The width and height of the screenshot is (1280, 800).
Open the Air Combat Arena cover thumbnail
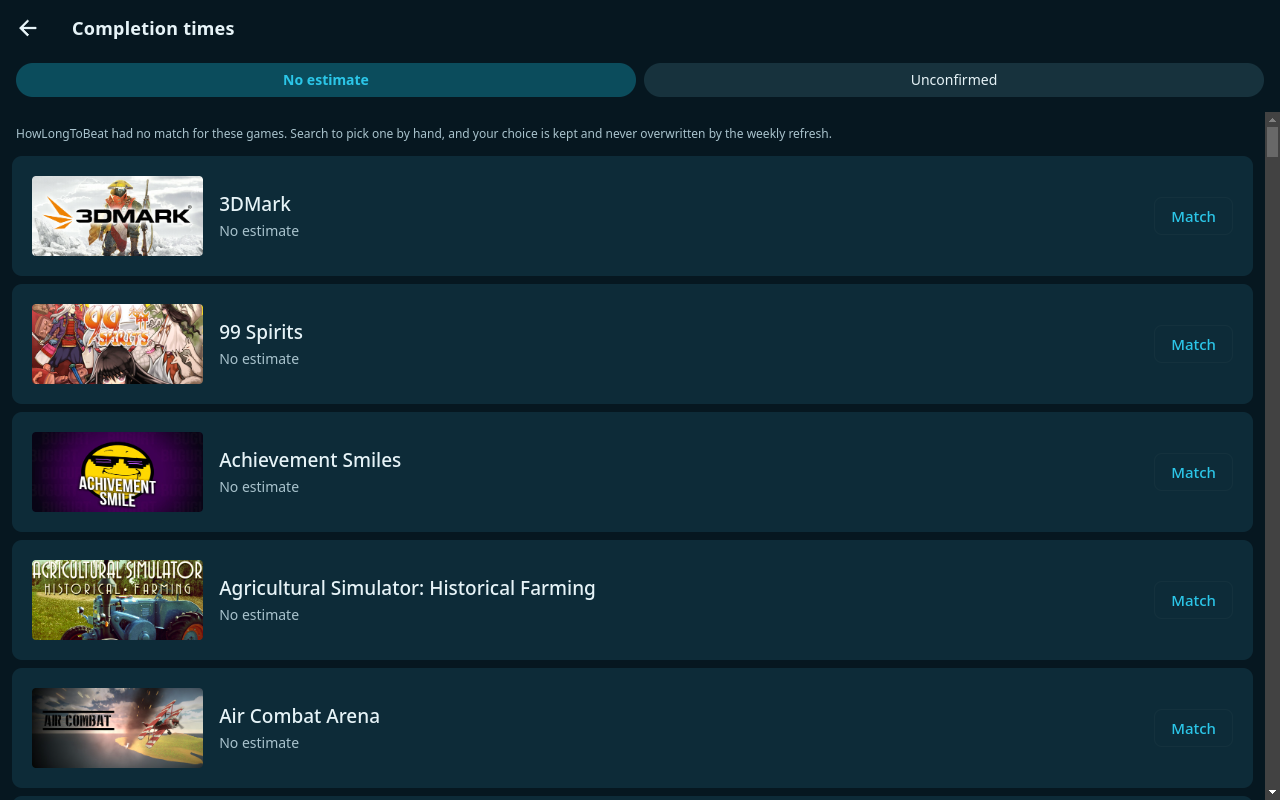117,728
